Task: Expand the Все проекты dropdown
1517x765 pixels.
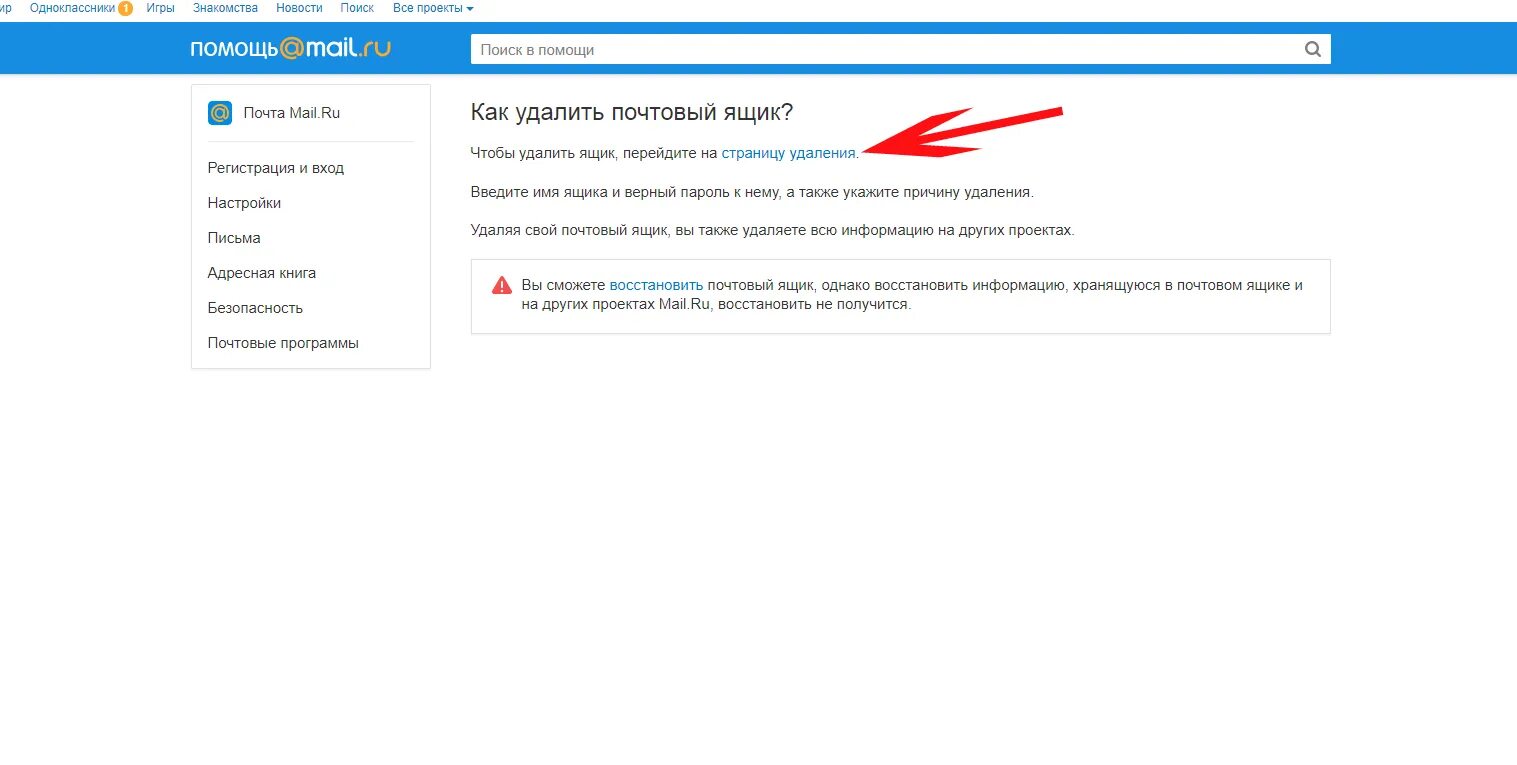Action: point(433,8)
